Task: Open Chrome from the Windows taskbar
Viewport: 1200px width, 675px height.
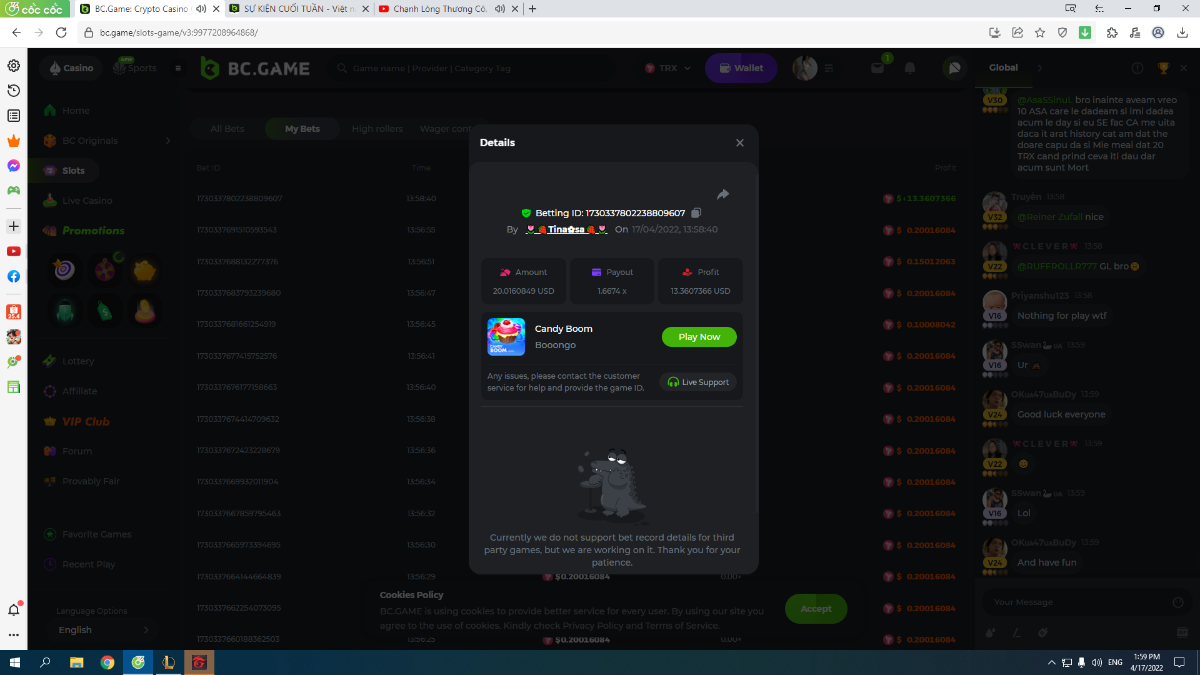Action: (107, 662)
